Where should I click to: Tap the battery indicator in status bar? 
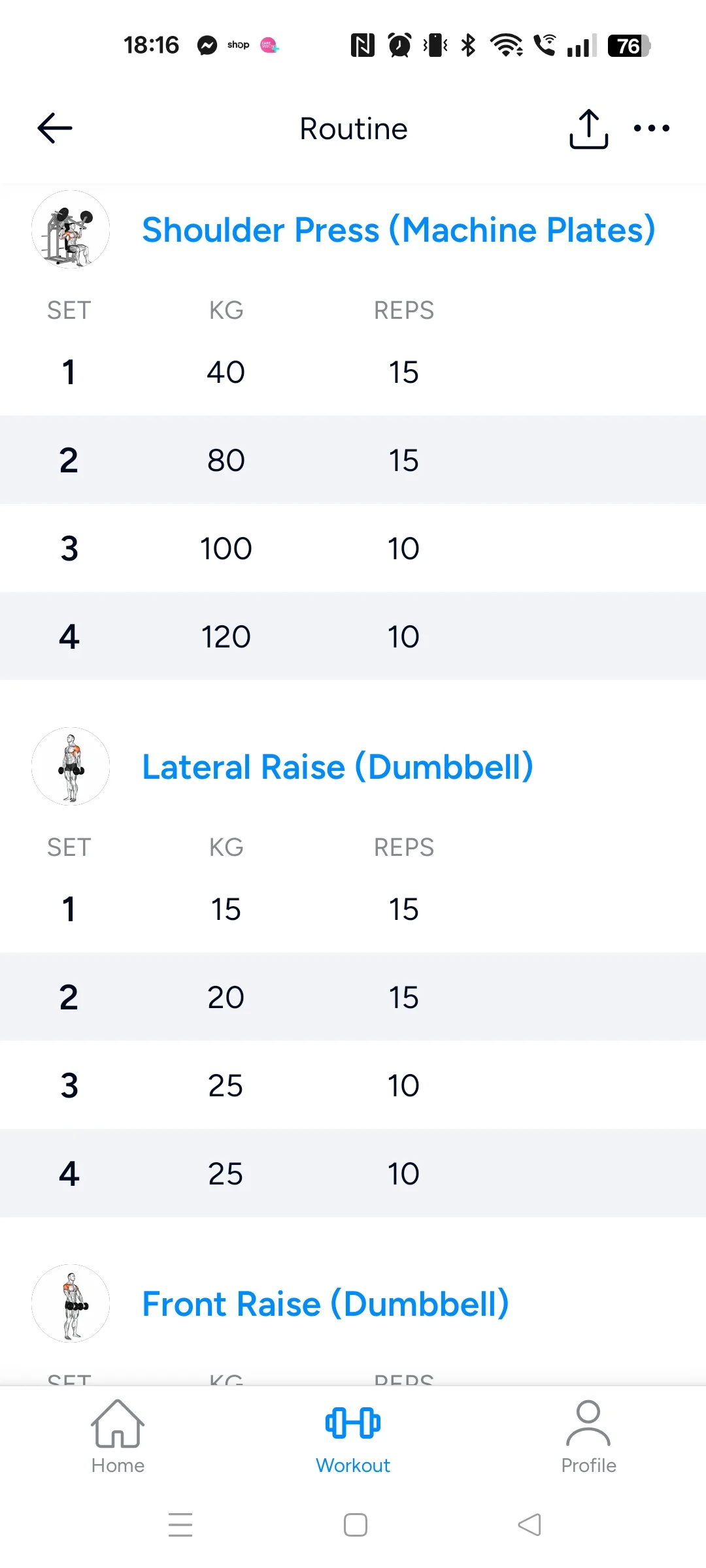point(628,46)
